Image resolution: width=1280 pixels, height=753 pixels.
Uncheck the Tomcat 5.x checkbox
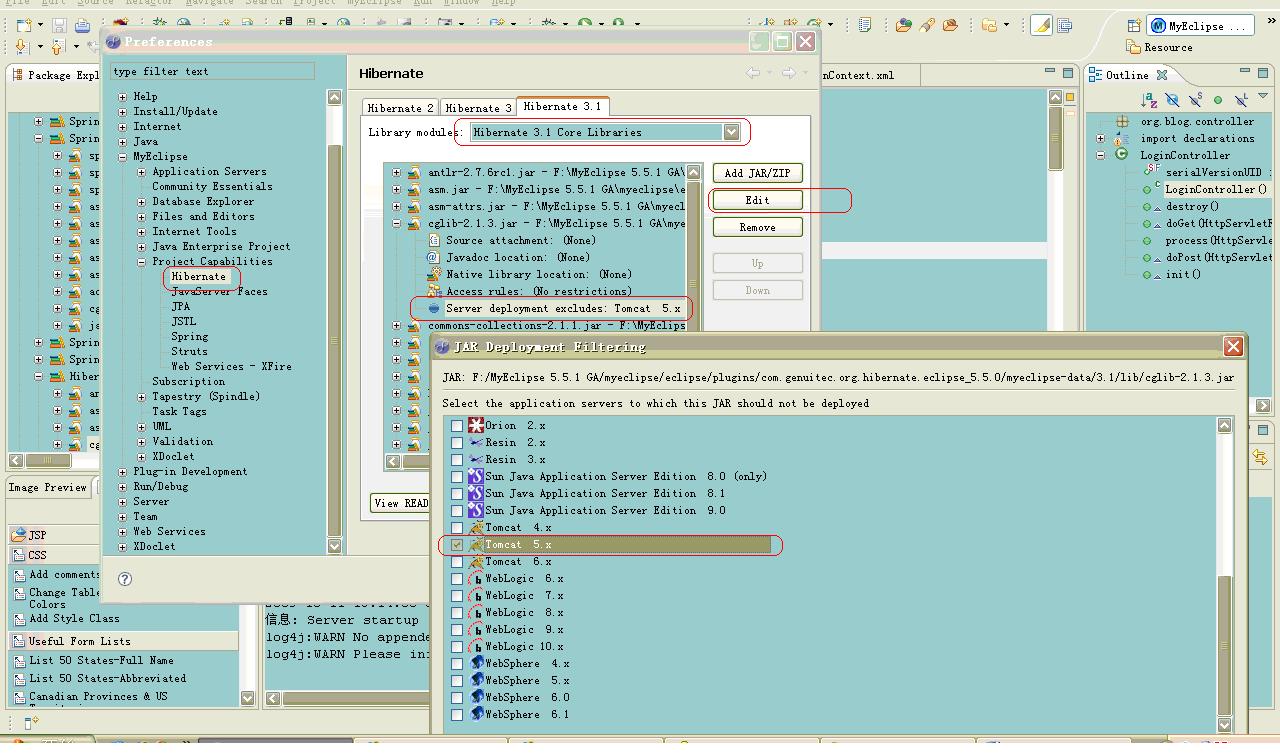point(457,546)
